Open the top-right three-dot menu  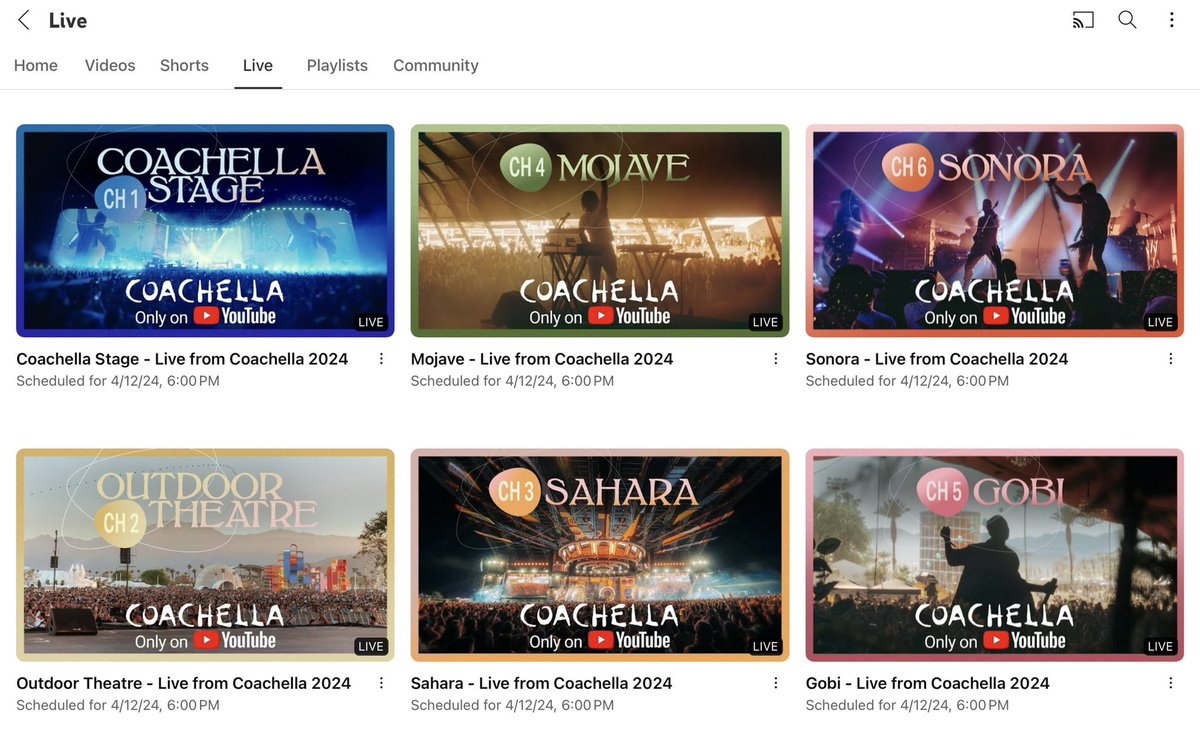point(1171,19)
